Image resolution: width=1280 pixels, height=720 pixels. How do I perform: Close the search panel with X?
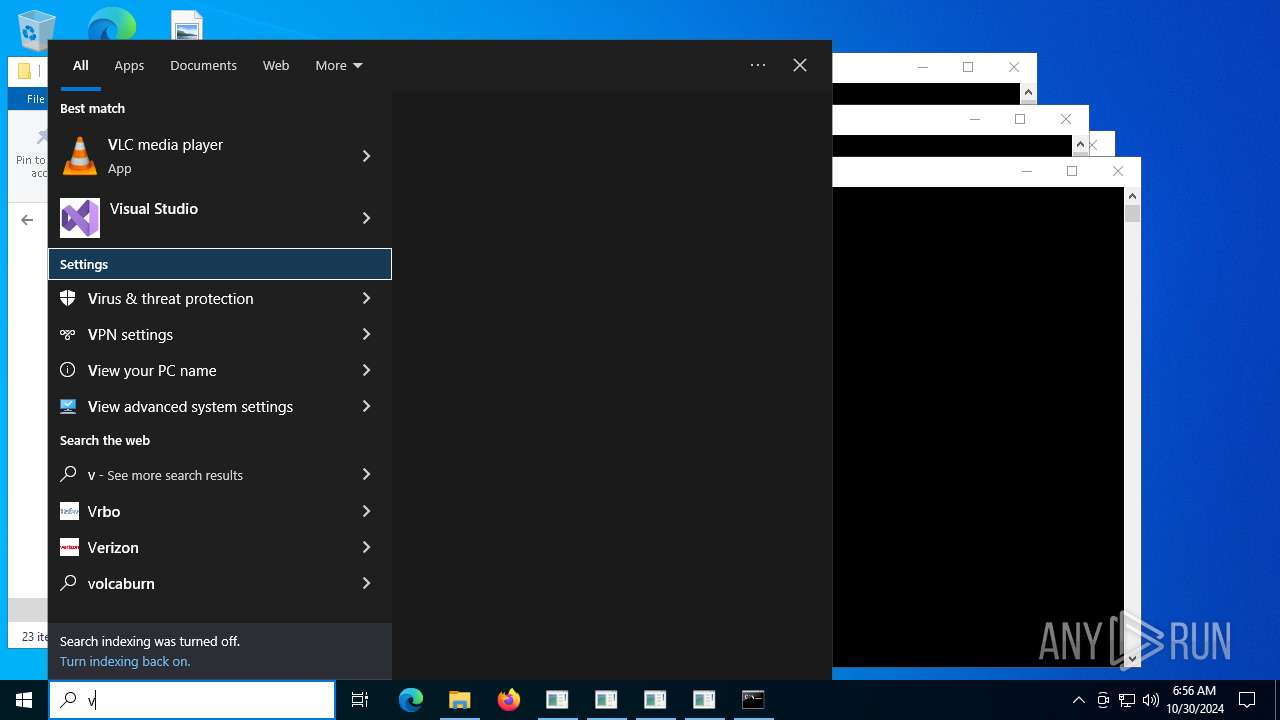[800, 65]
